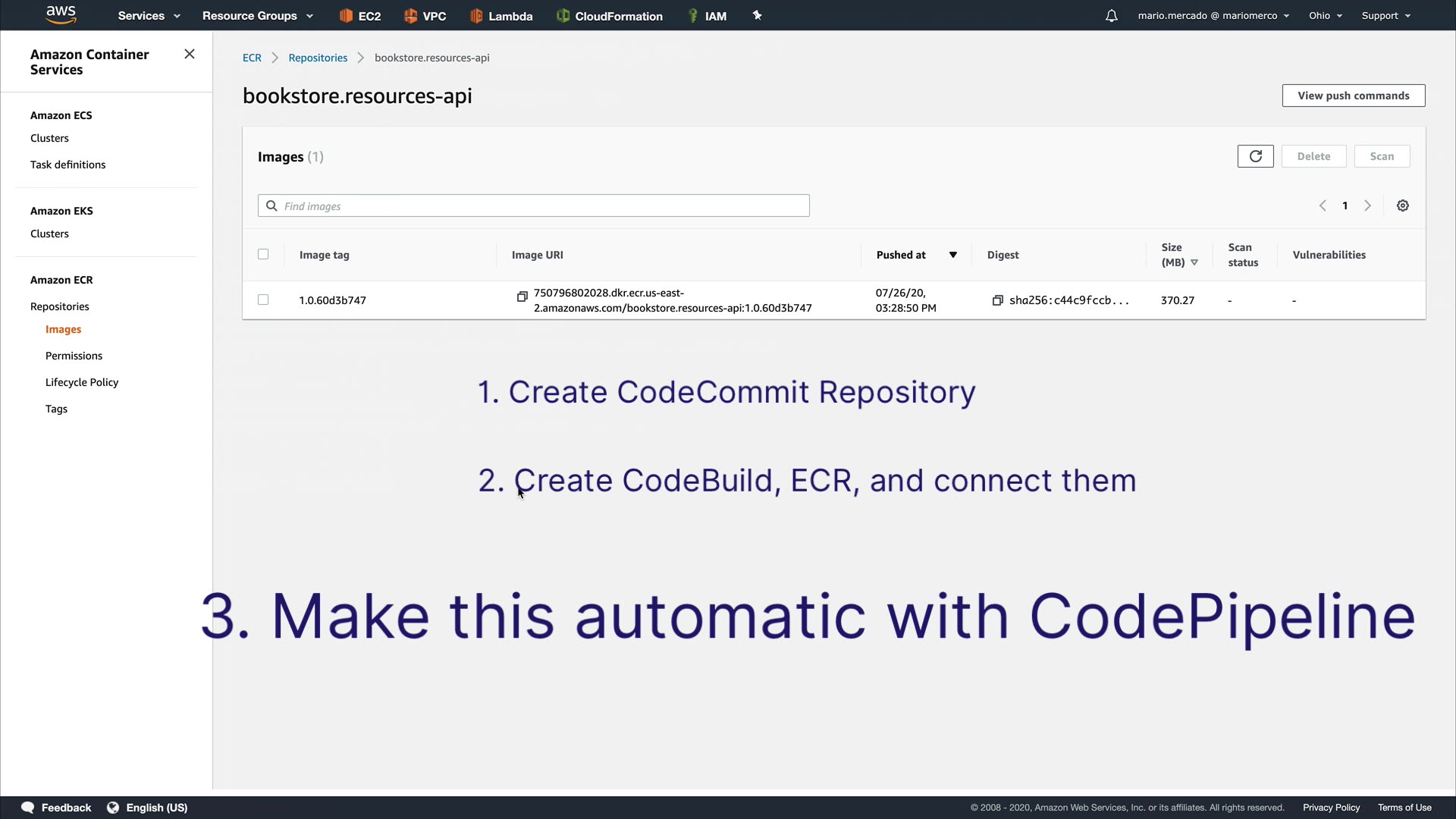Sort by Pushed at column arrow

952,255
